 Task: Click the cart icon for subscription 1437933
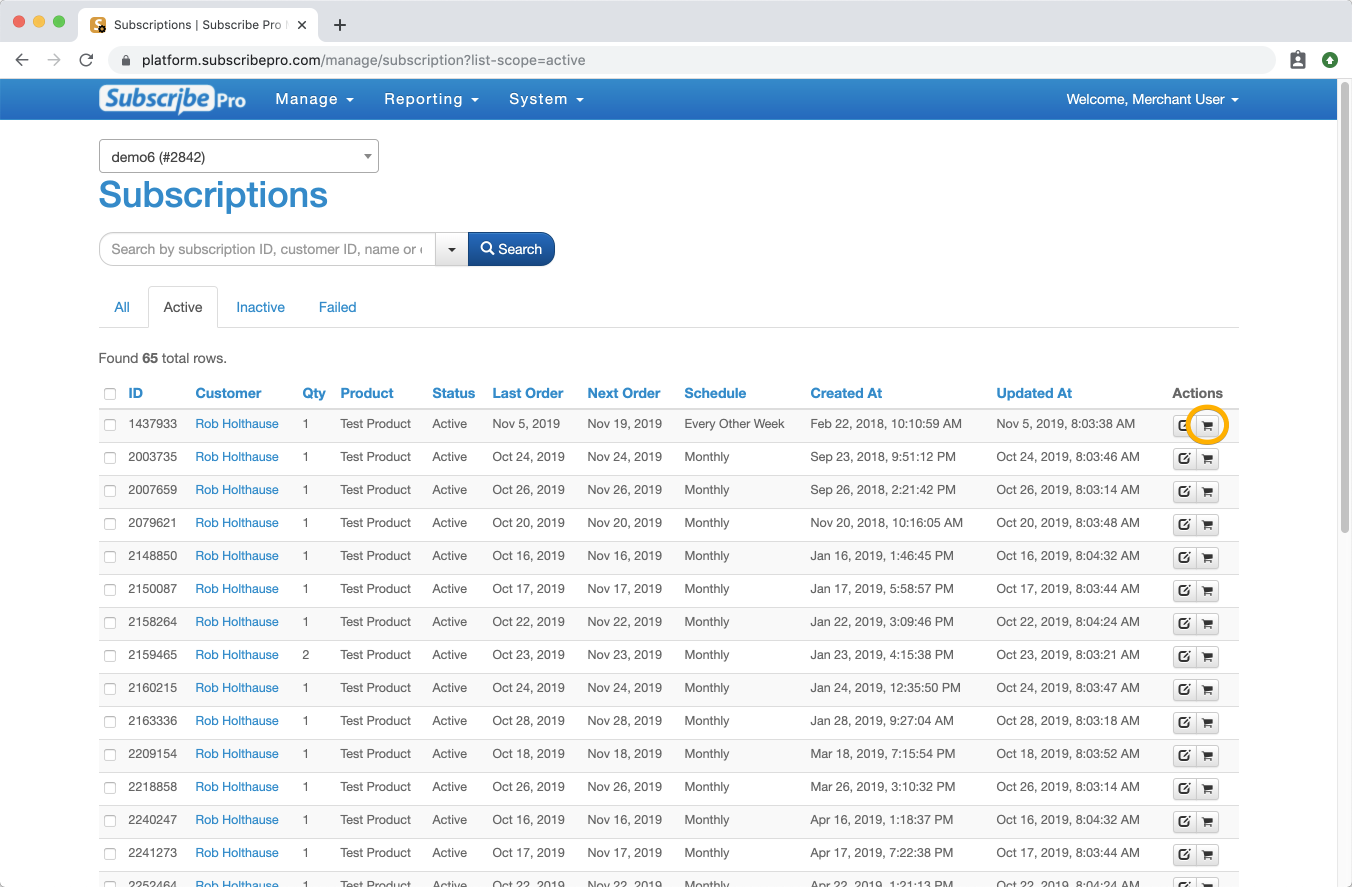(1207, 426)
